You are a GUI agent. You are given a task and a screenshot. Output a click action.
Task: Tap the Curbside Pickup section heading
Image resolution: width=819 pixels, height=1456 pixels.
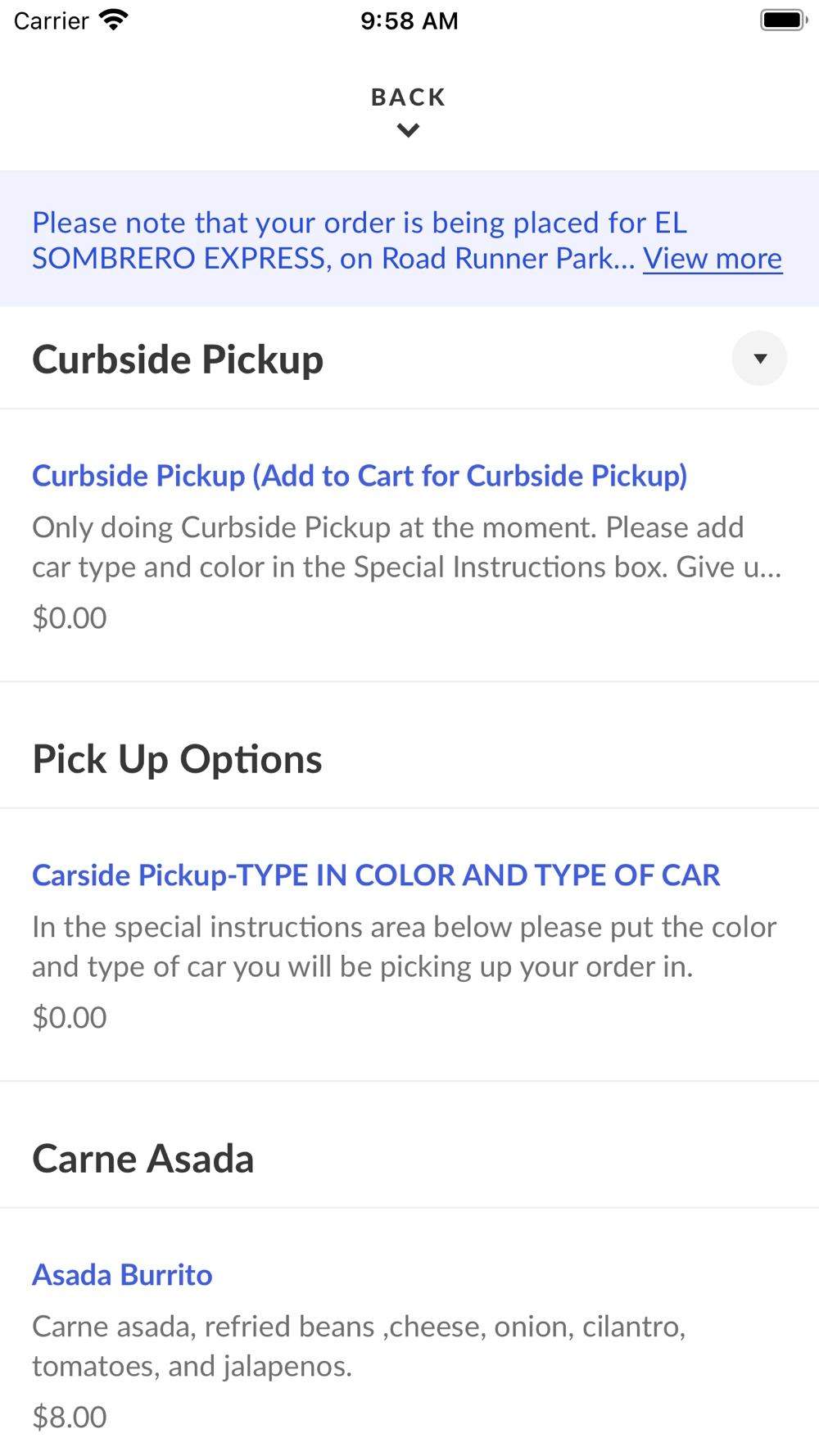pos(178,359)
